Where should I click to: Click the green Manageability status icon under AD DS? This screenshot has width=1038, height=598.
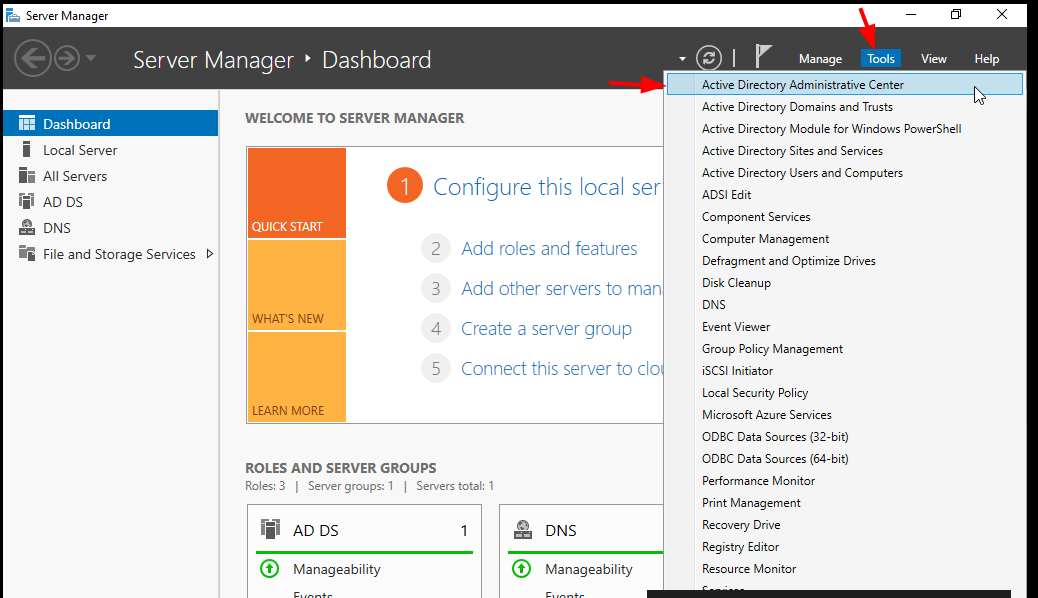pos(269,569)
